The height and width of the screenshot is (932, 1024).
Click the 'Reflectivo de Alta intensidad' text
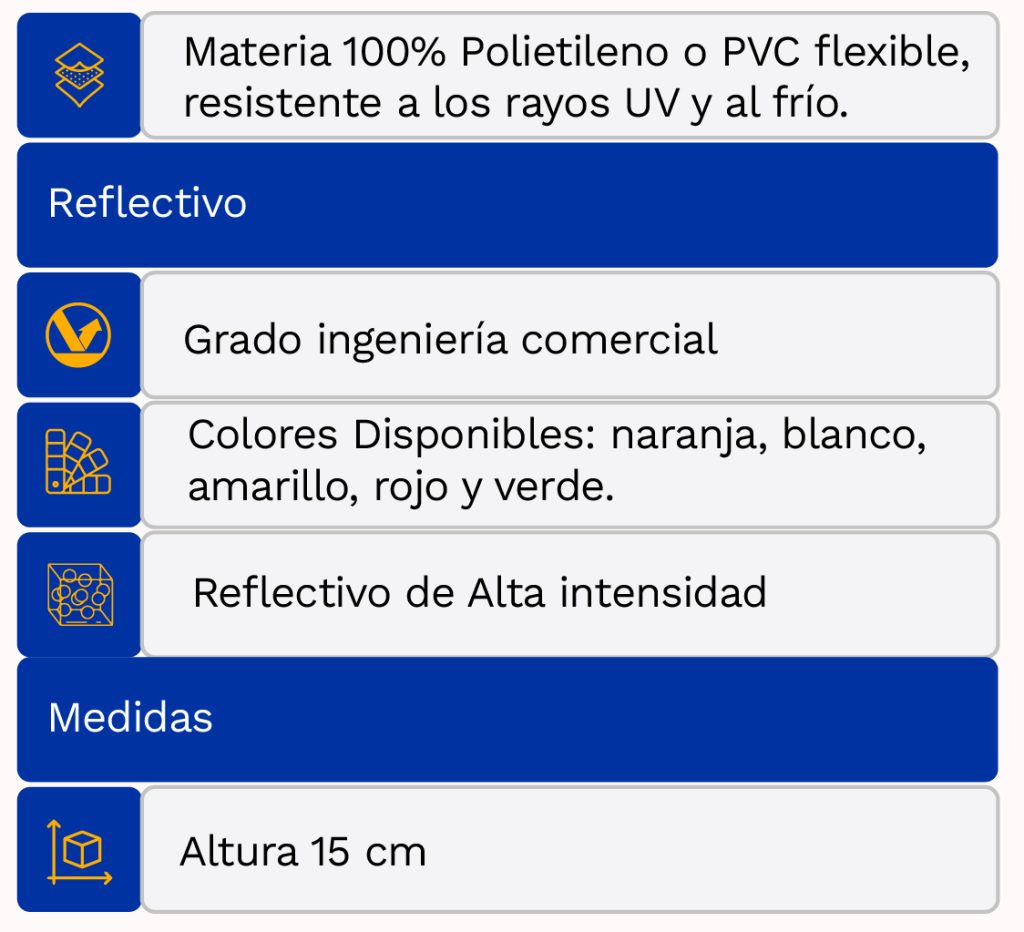pos(479,592)
